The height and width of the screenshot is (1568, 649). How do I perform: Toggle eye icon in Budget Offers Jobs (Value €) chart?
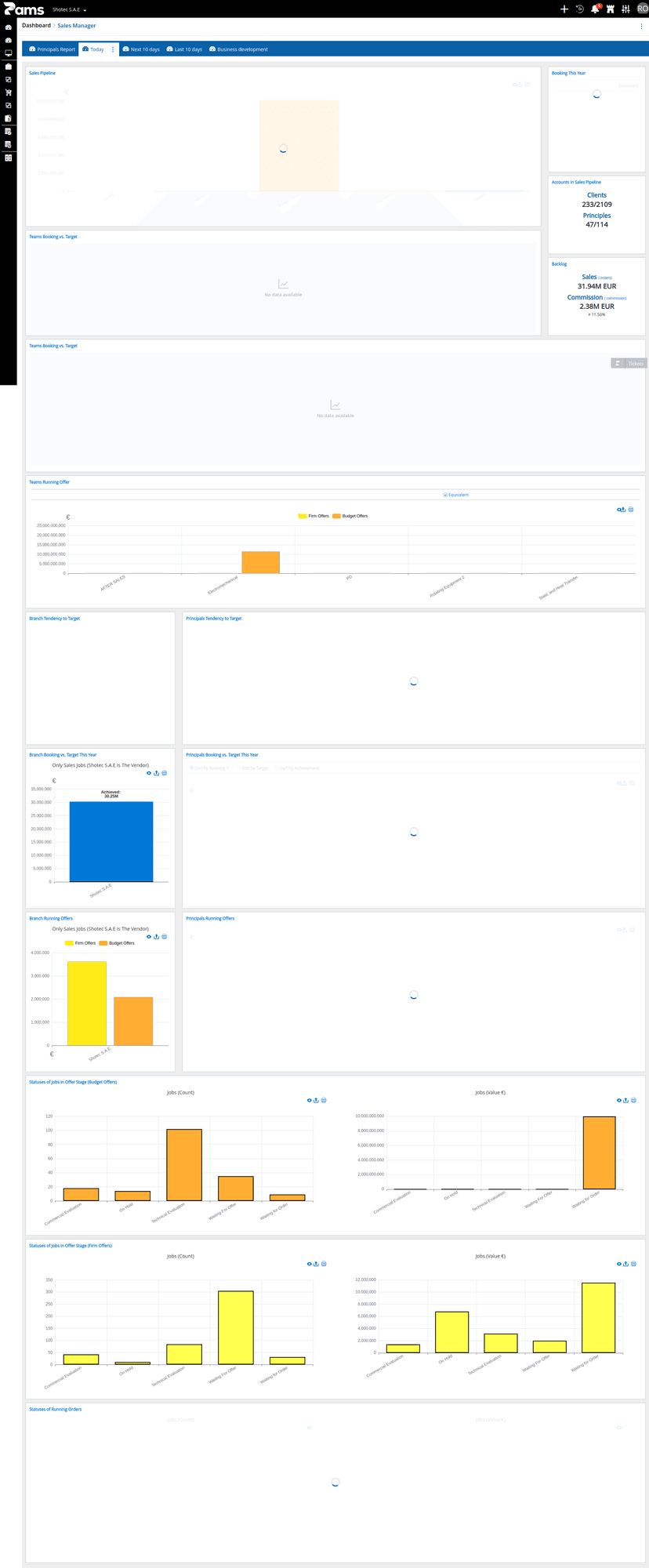619,1101
